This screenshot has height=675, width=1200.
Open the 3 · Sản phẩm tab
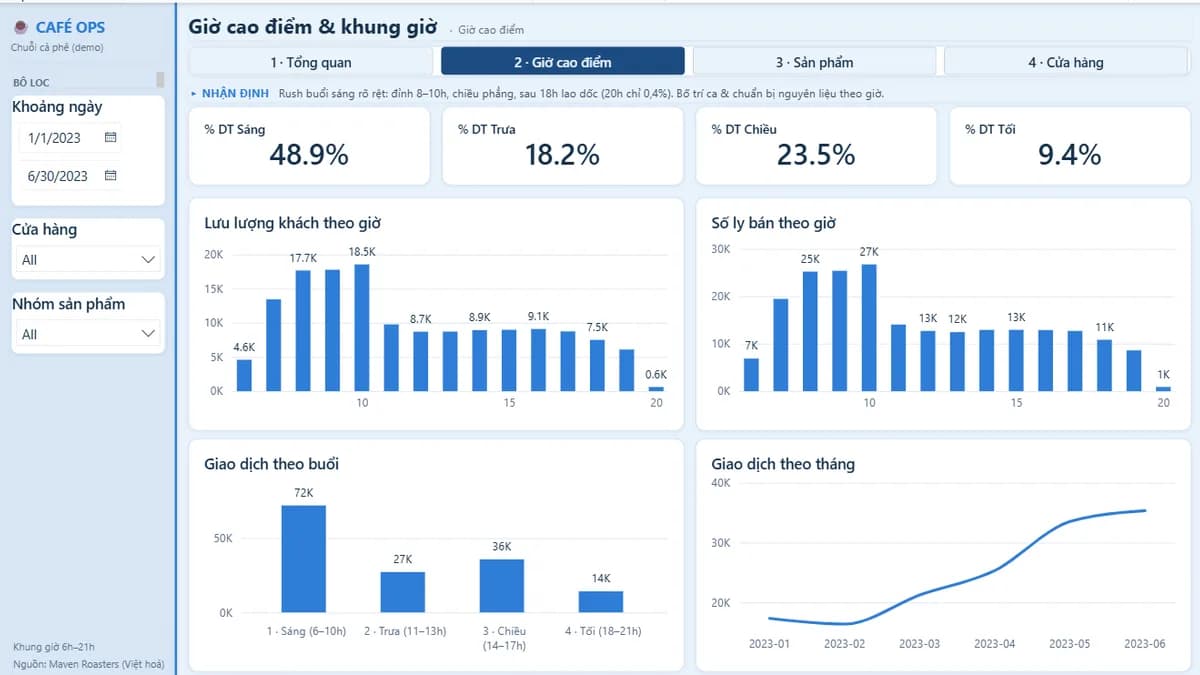tap(815, 62)
